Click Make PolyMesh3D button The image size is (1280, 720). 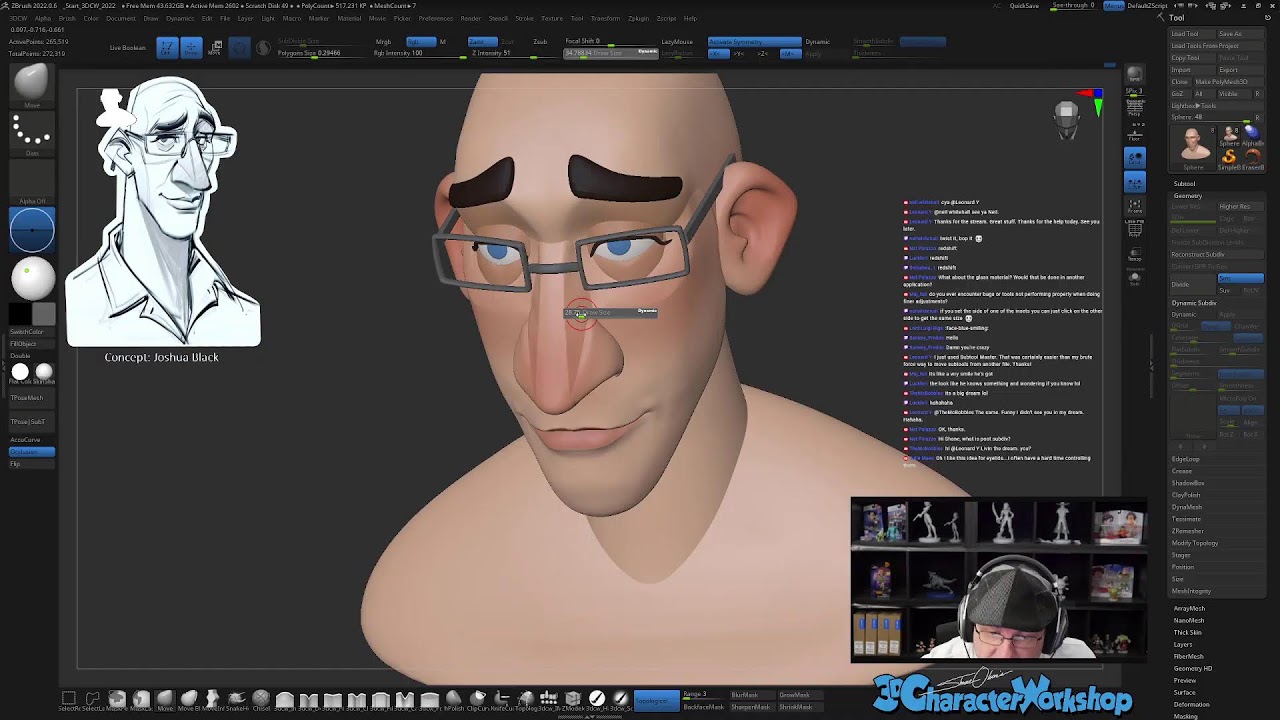coord(1230,82)
